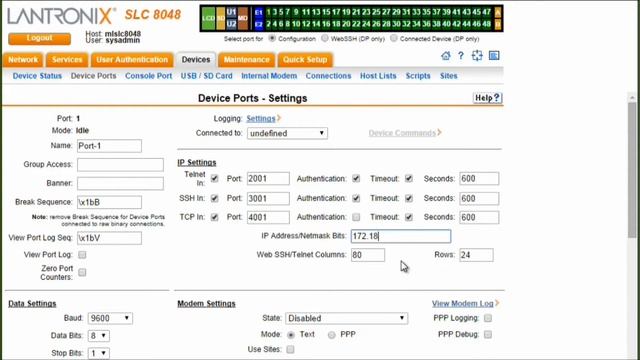This screenshot has width=640, height=360.
Task: Select the Configuration radio button
Action: coord(272,38)
